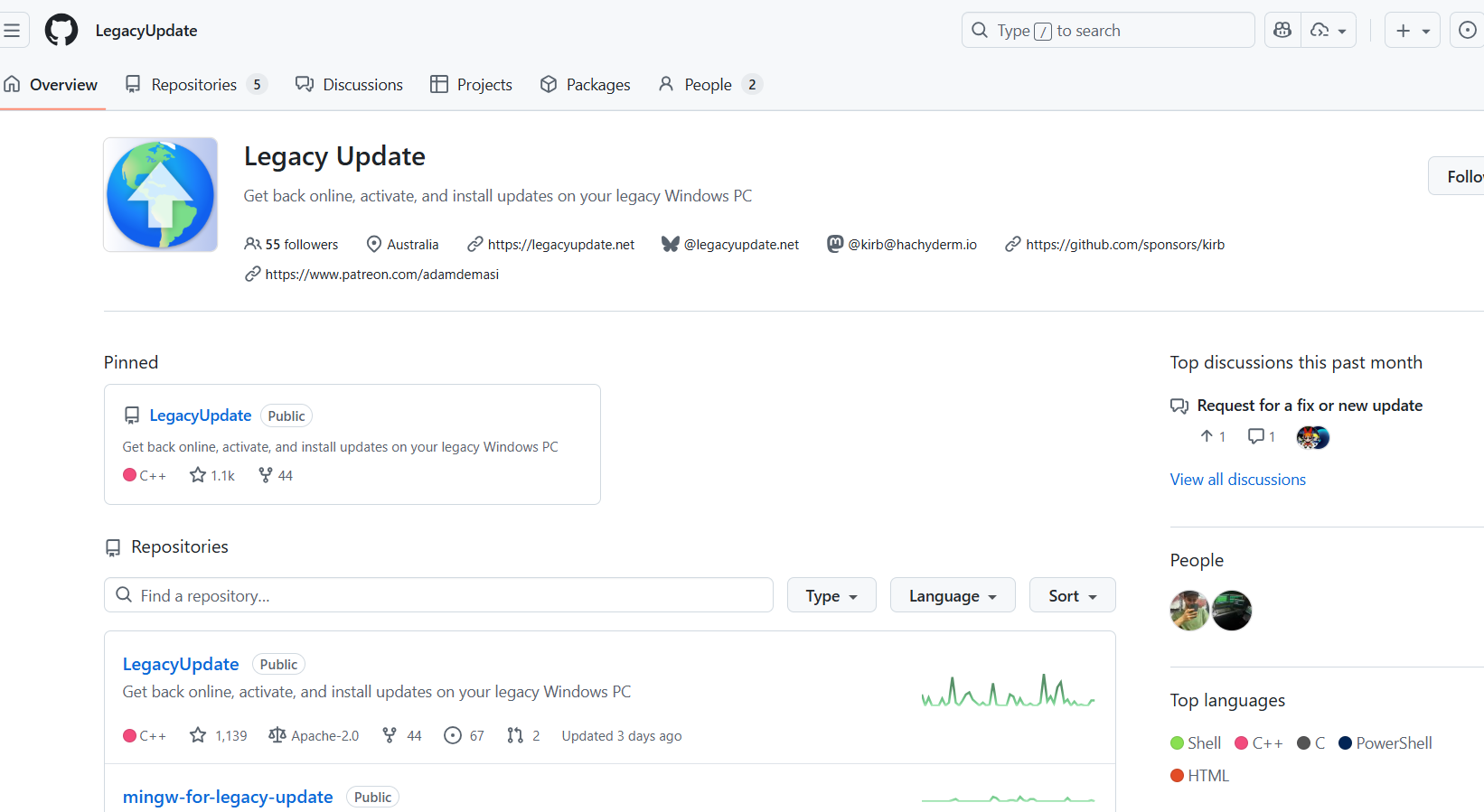
Task: Open the People tab
Action: tap(709, 84)
